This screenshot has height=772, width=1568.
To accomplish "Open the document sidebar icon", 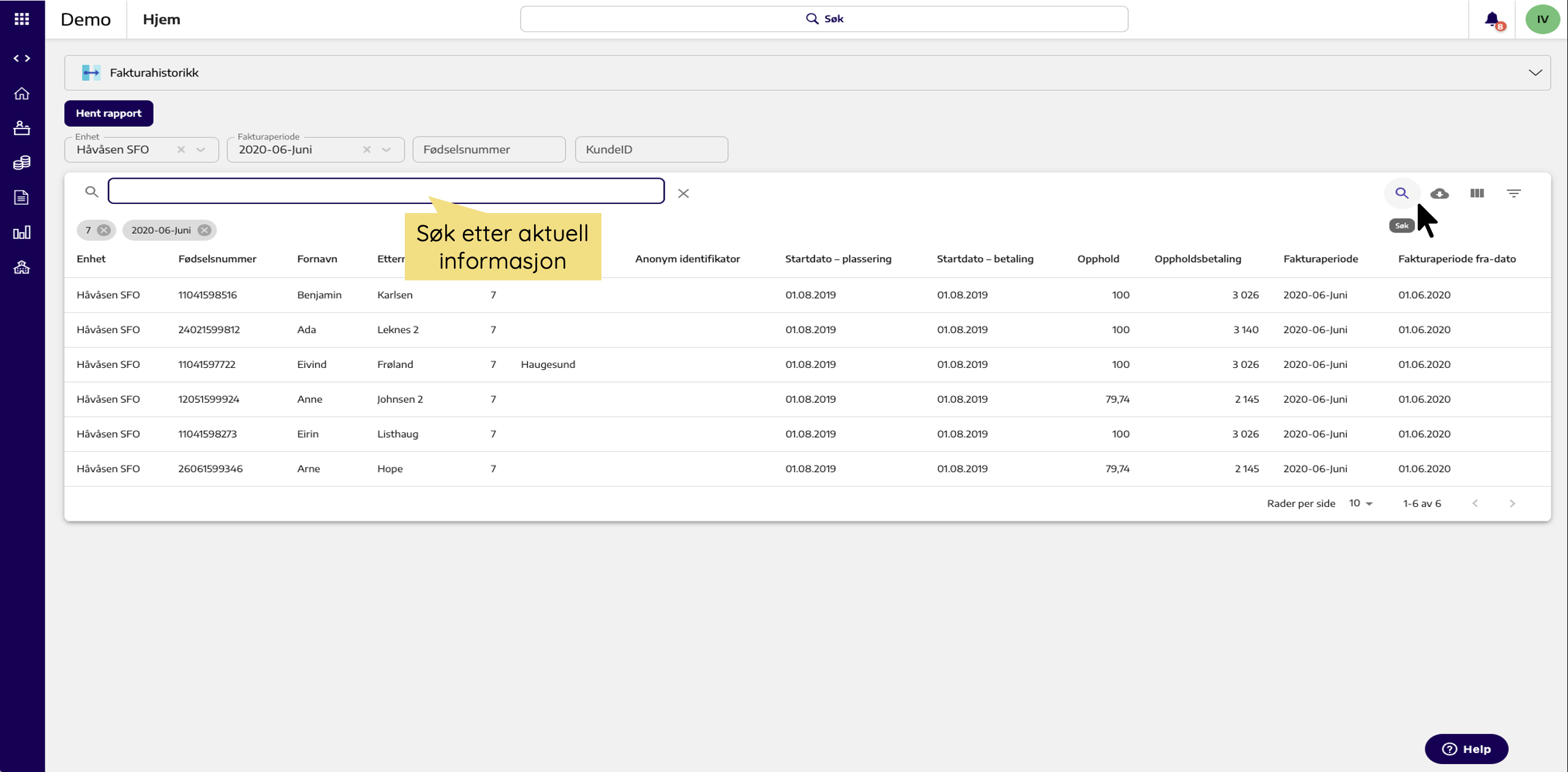I will click(22, 197).
